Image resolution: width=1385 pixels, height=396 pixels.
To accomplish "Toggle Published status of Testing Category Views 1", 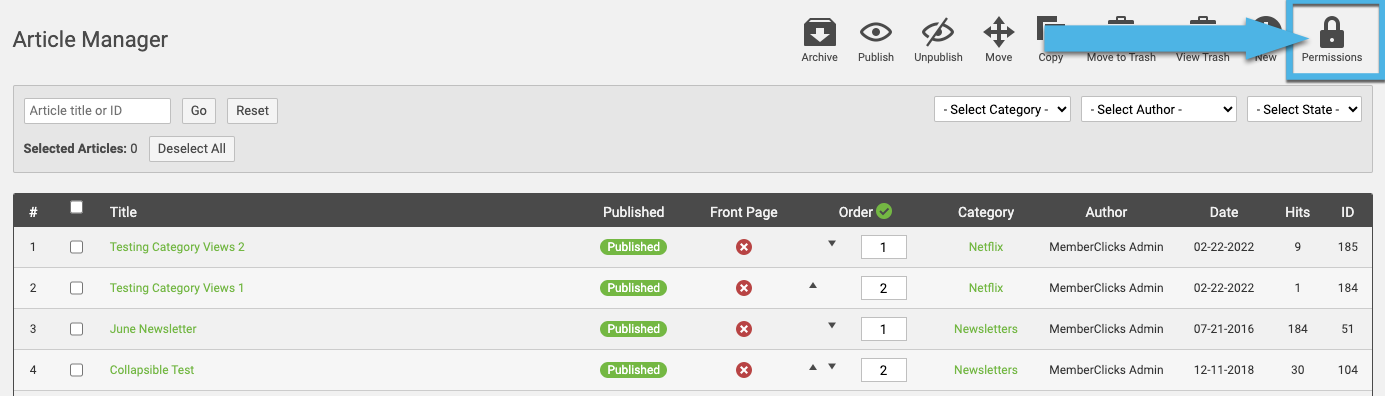I will click(x=633, y=288).
